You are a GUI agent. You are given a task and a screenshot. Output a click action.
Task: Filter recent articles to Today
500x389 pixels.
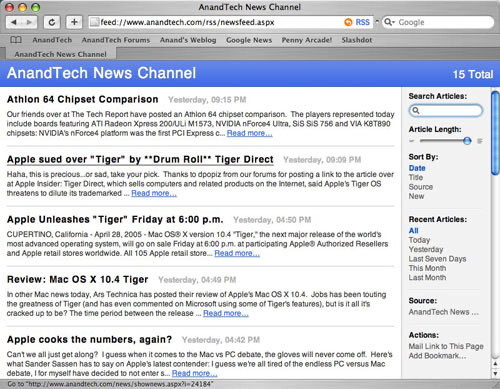419,240
